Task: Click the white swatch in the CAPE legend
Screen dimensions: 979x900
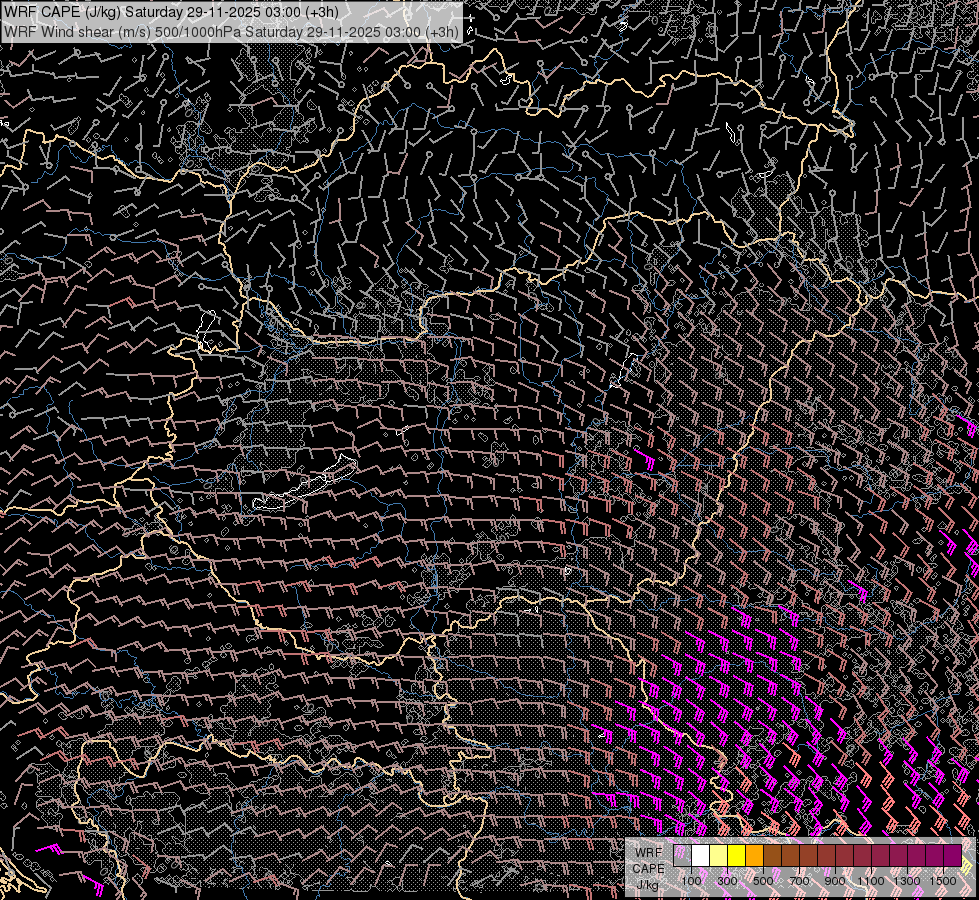Action: (701, 856)
